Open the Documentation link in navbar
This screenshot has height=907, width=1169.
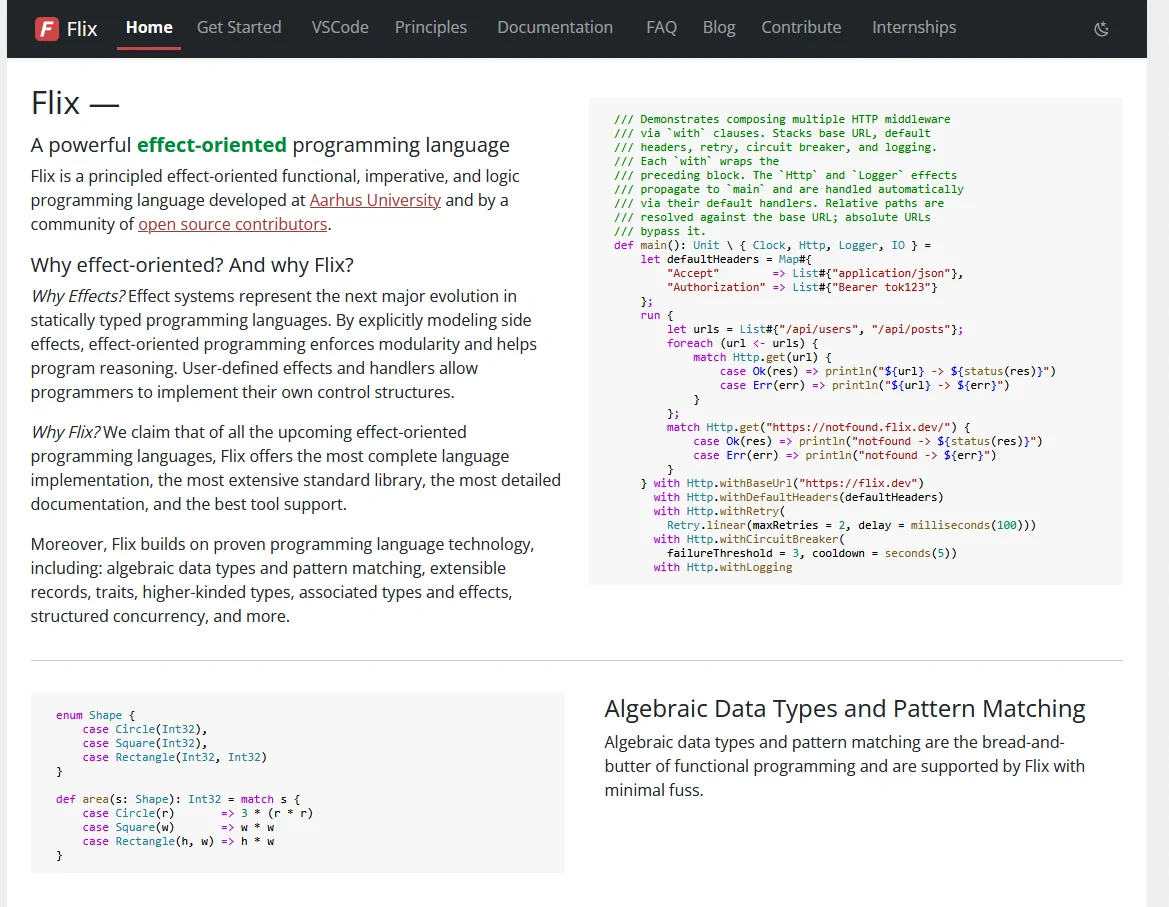coord(555,28)
